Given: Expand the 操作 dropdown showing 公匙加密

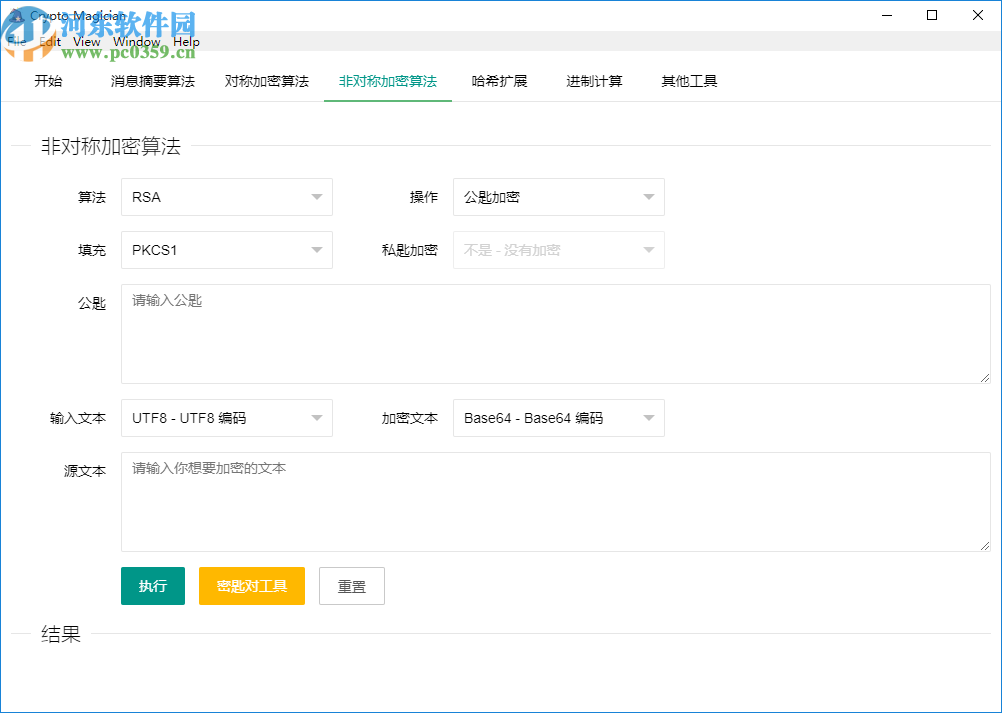Looking at the screenshot, I should point(558,197).
